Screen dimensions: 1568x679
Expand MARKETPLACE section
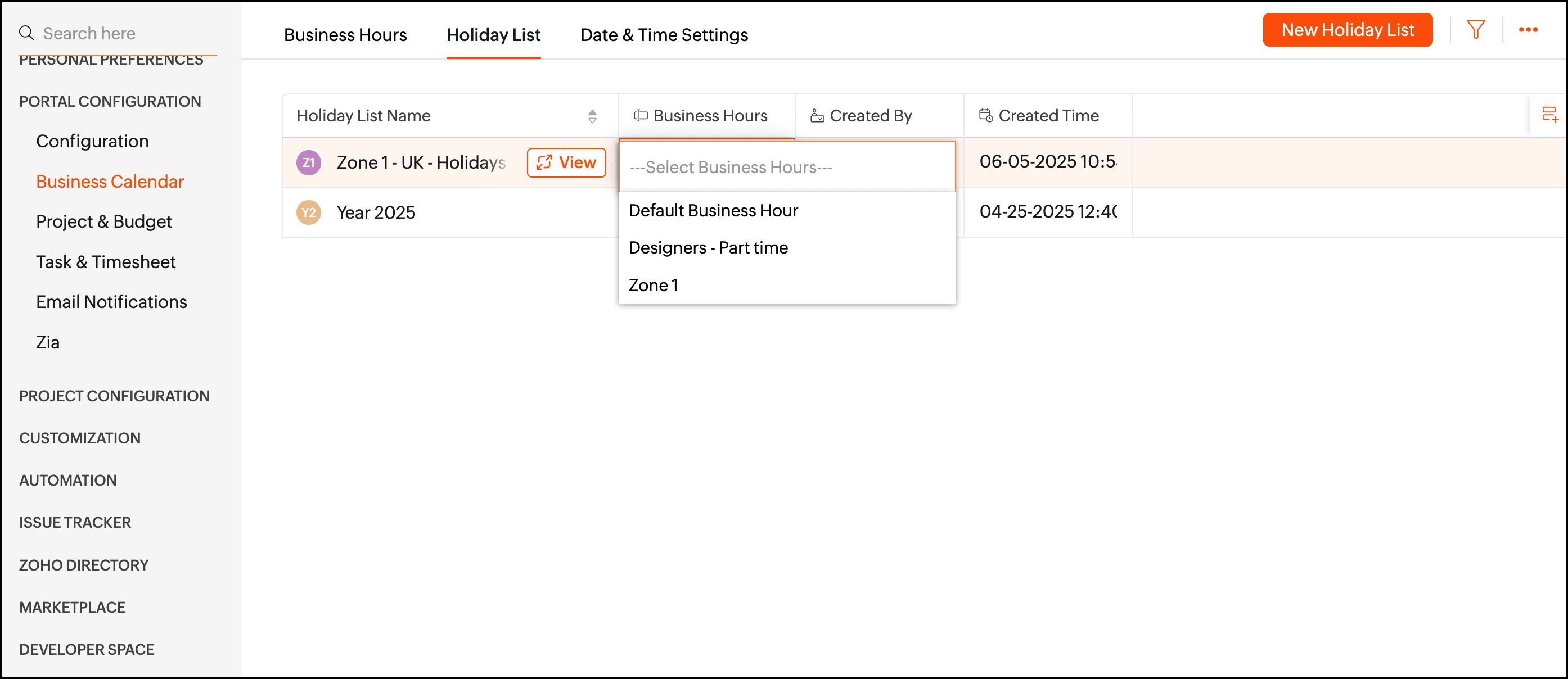(73, 607)
